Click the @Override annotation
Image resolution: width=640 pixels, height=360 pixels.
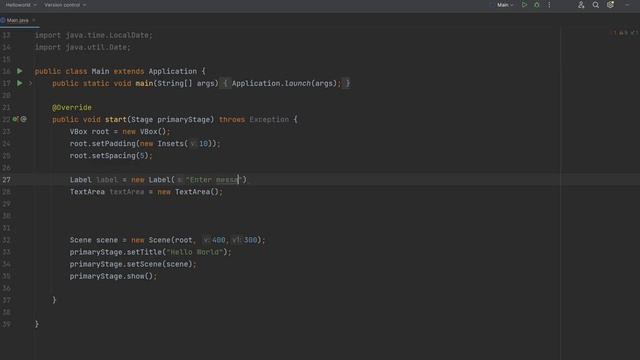[x=72, y=107]
